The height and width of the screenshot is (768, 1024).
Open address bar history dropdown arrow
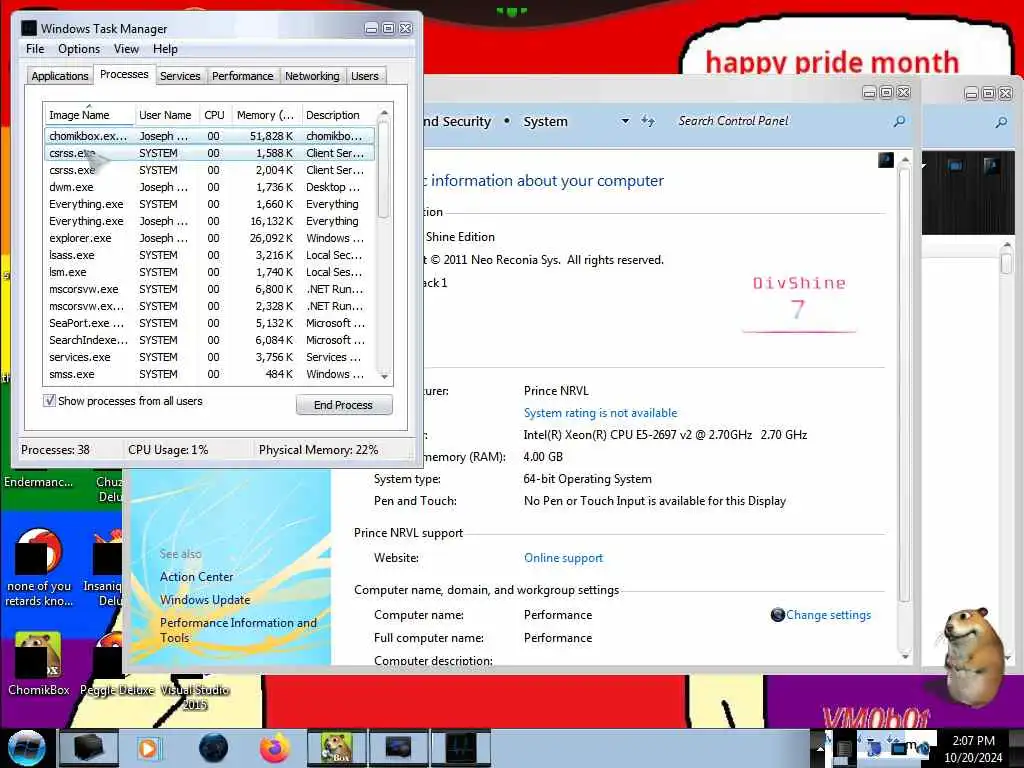[625, 121]
